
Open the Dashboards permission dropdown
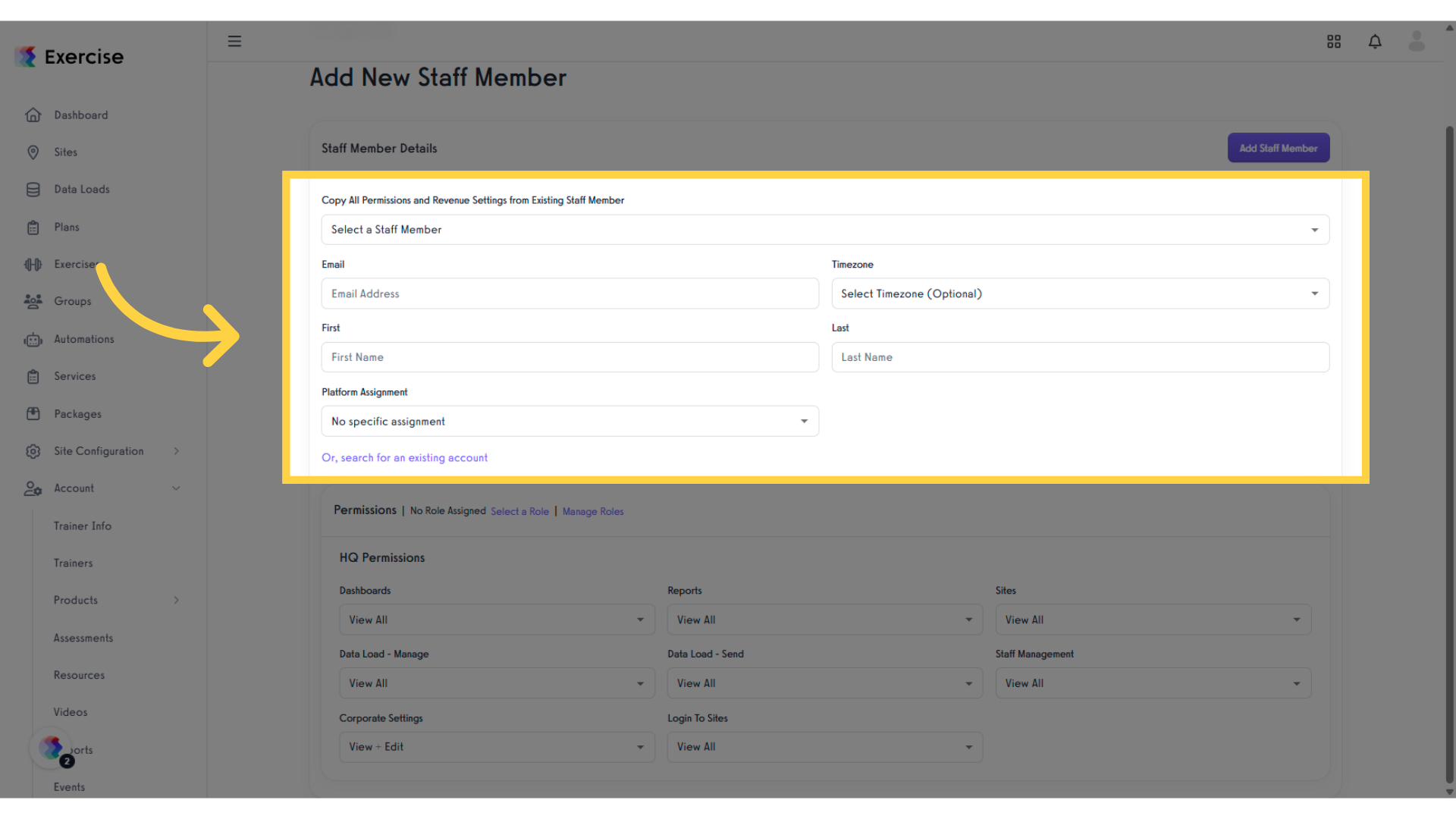[x=497, y=620]
